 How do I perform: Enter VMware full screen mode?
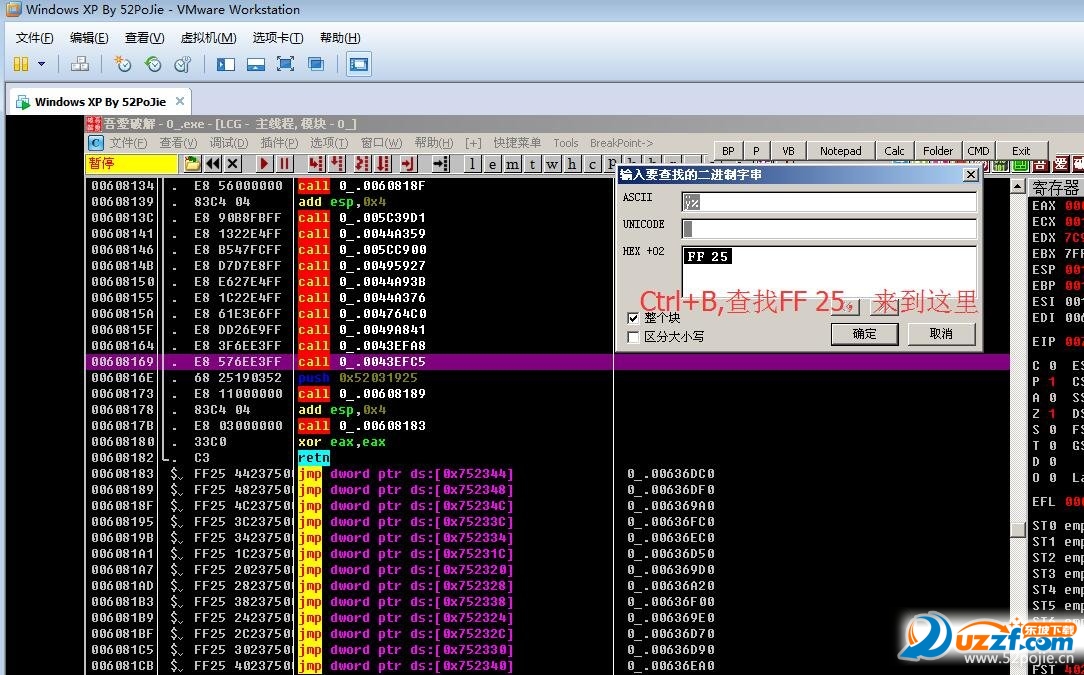(x=286, y=64)
